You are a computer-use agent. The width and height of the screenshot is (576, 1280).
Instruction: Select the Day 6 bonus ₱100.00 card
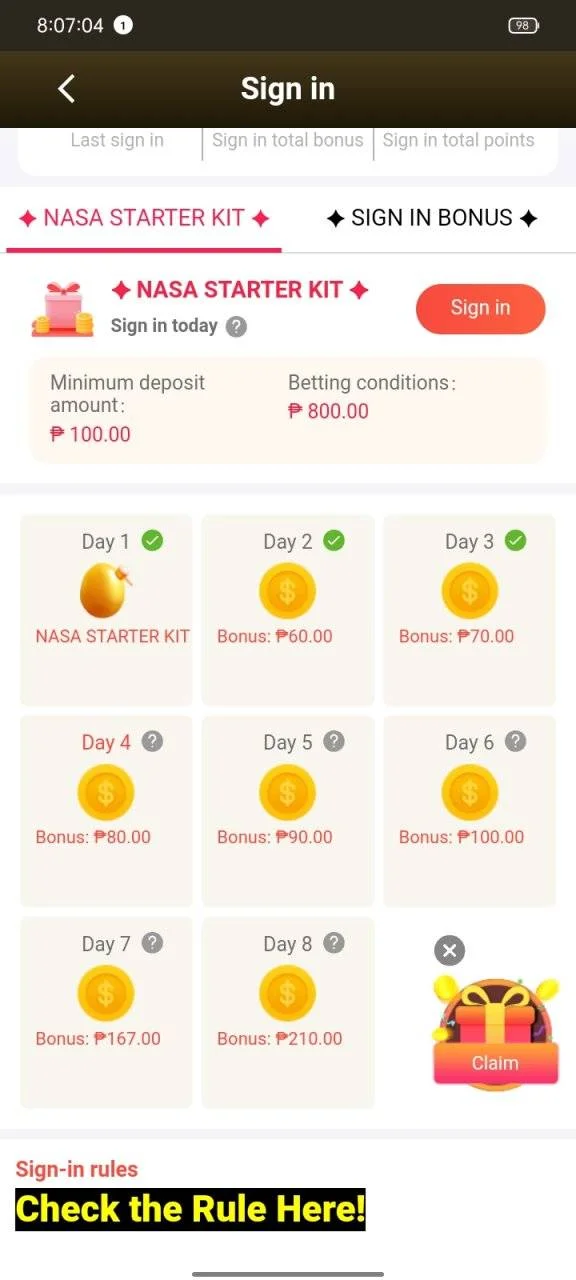tap(469, 811)
